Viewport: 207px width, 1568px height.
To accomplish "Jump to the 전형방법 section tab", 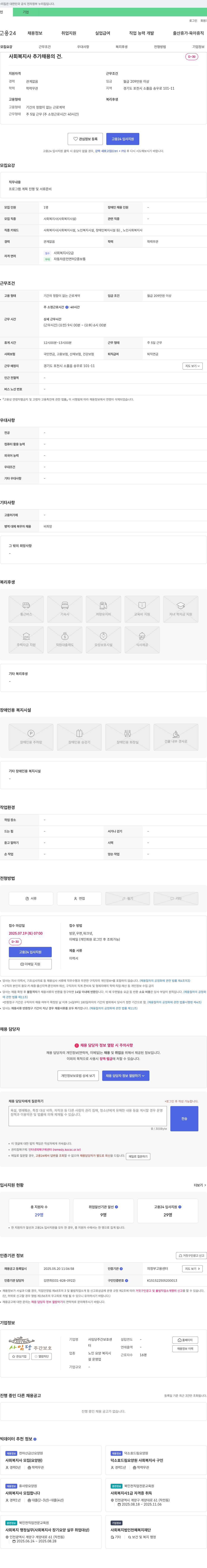I will [x=160, y=47].
